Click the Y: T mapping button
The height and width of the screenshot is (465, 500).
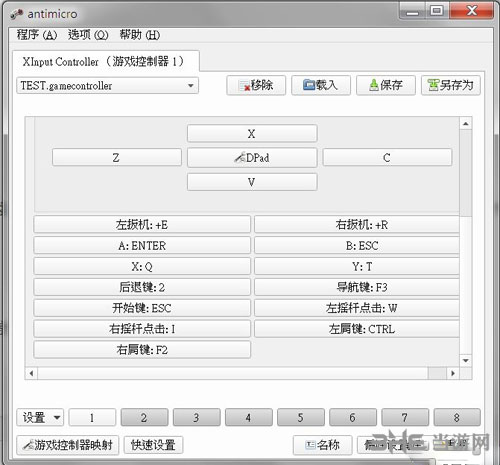[357, 266]
